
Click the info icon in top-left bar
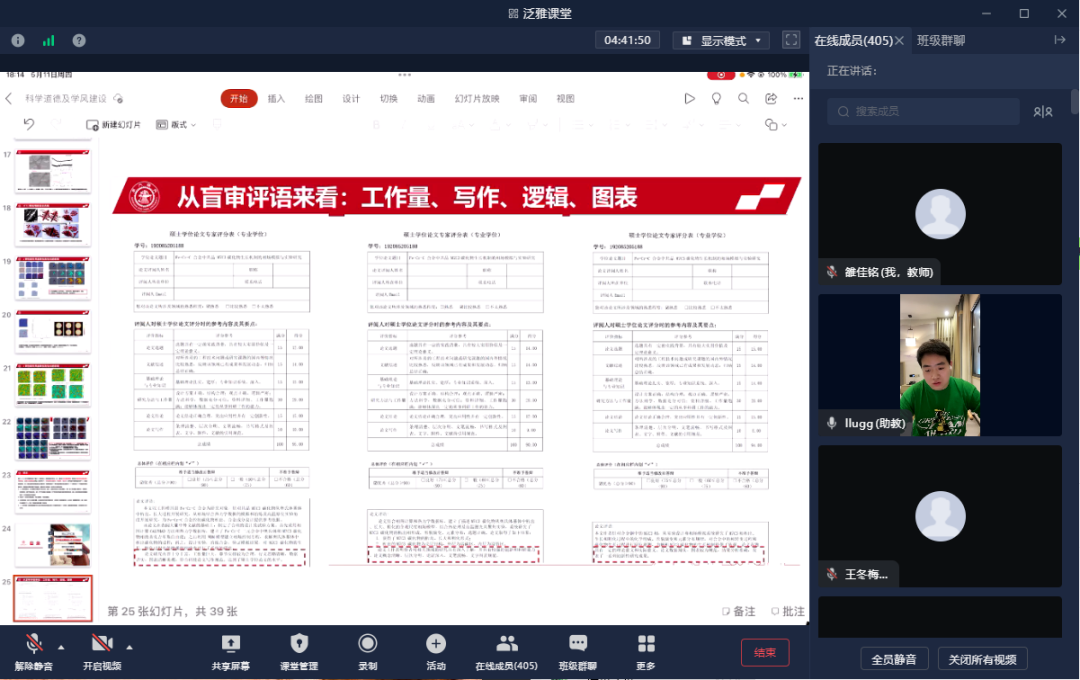click(18, 40)
